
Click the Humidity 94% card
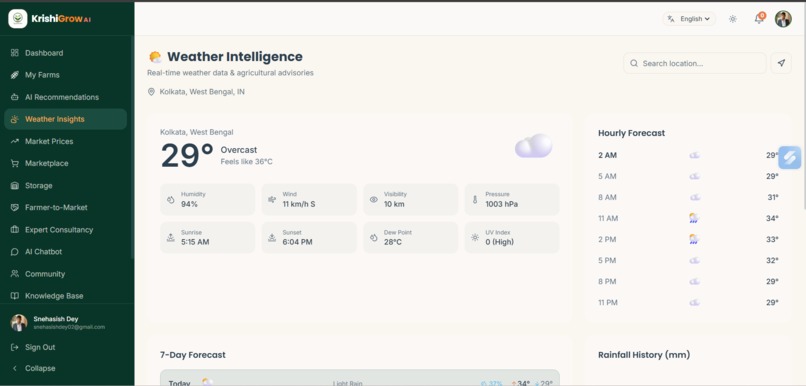pyautogui.click(x=208, y=199)
